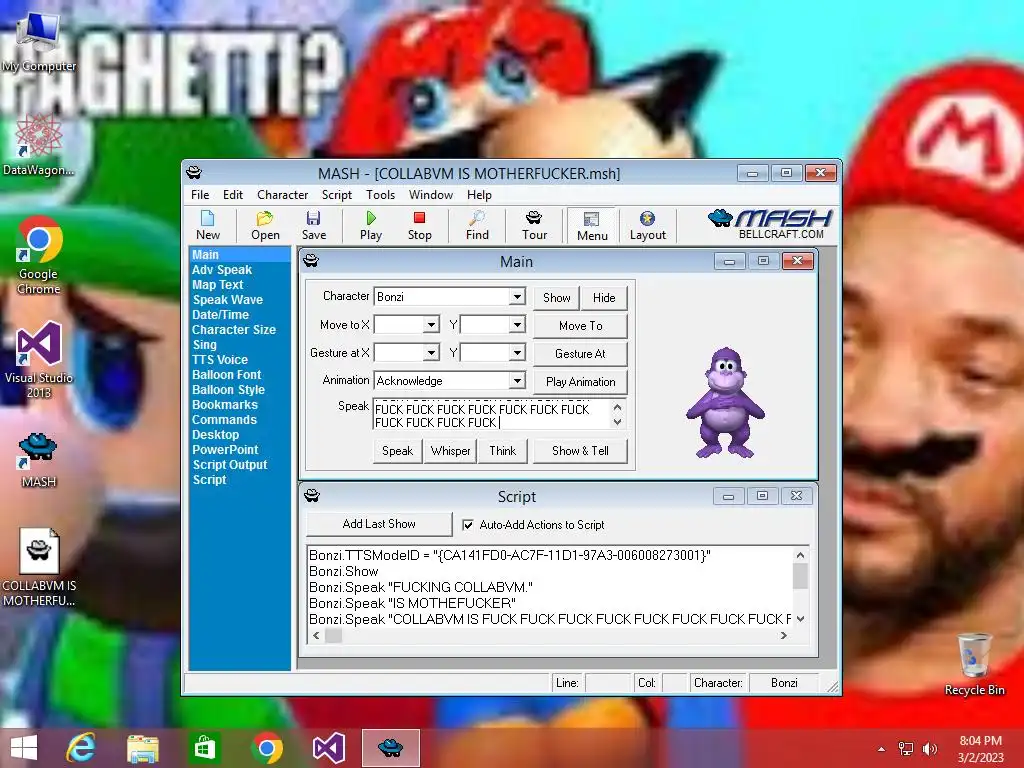Image resolution: width=1024 pixels, height=768 pixels.
Task: Select the COLLABVM IS MOTHERFU... file icon
Action: (39, 568)
